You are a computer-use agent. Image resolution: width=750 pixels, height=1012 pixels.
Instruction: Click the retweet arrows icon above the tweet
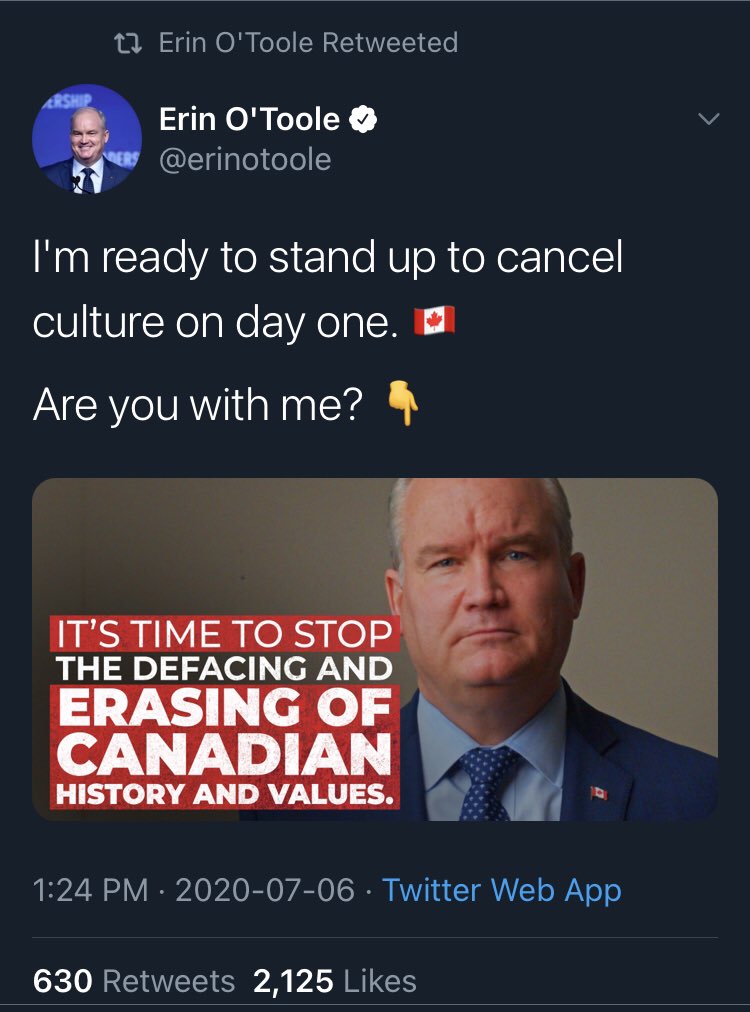point(128,43)
